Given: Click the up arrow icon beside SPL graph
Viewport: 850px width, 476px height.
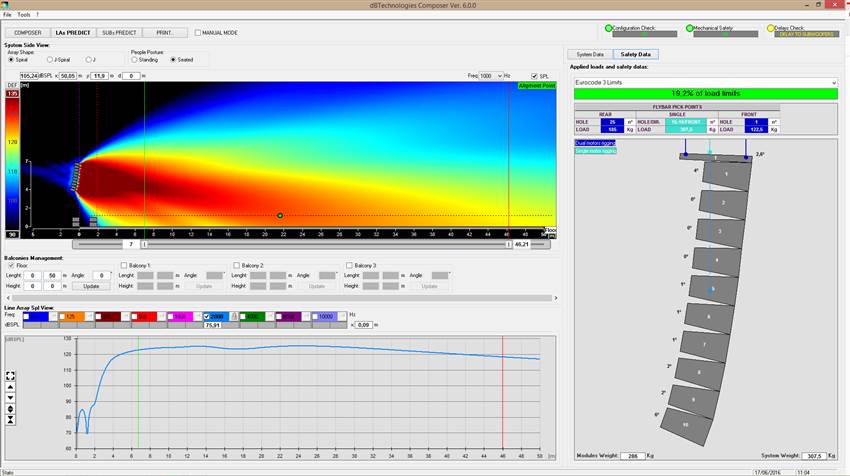Looking at the screenshot, I should pyautogui.click(x=10, y=387).
